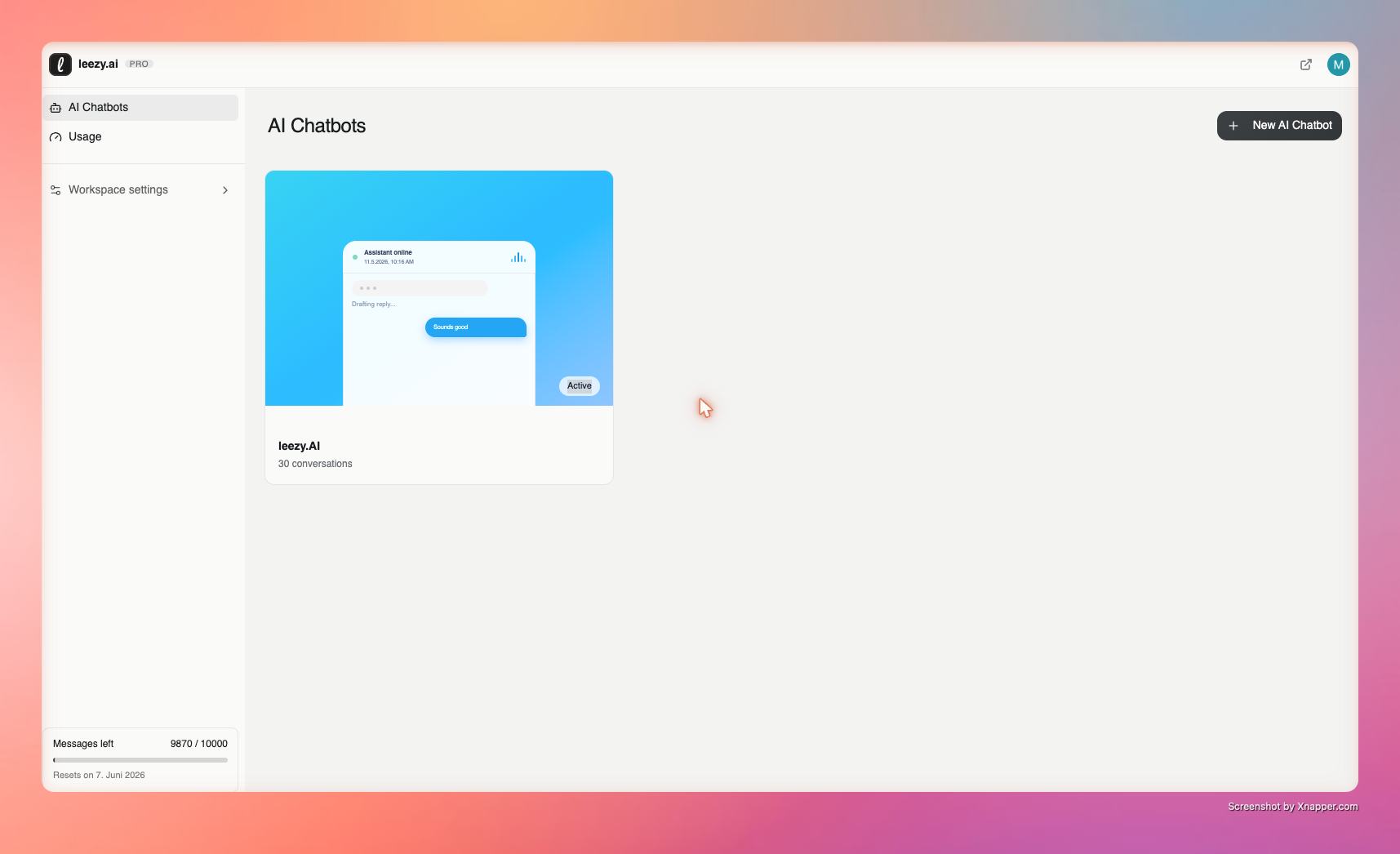Click the leezy.ai brand name
The height and width of the screenshot is (854, 1400).
(98, 64)
